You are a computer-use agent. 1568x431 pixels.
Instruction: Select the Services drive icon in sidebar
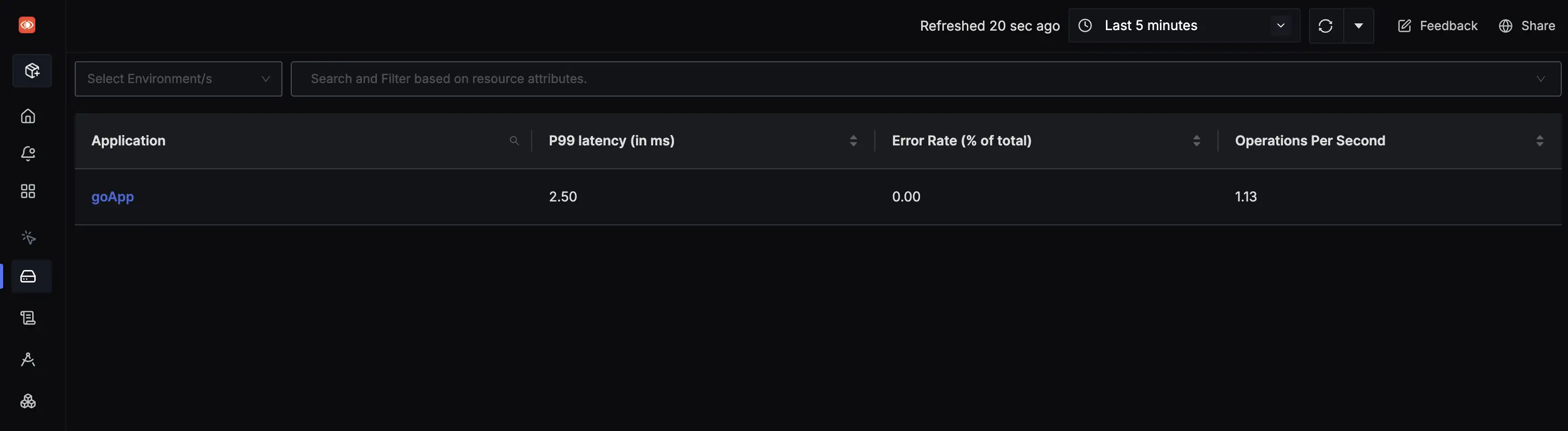pos(28,276)
